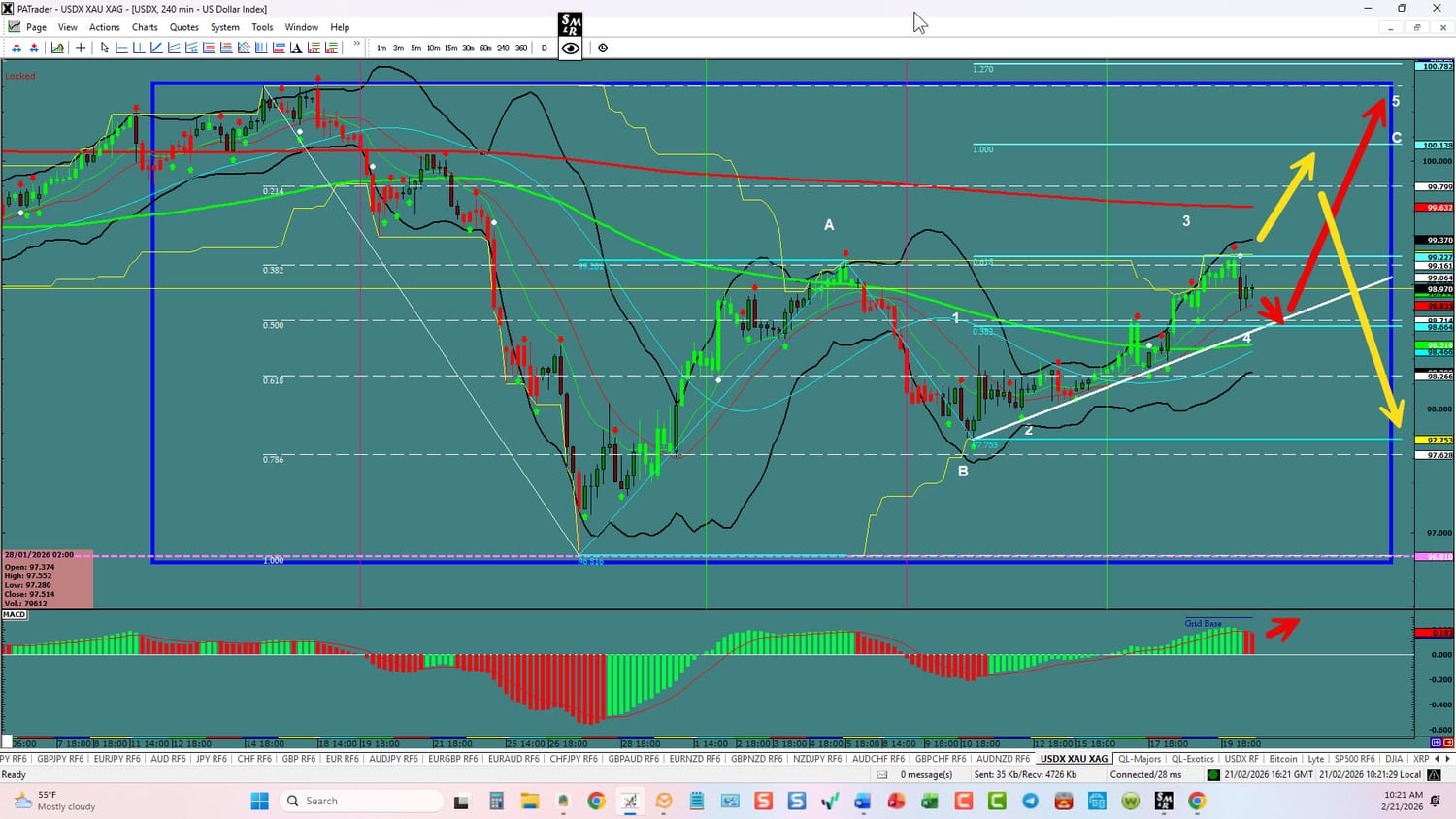
Task: Open the Help menu
Action: (x=340, y=27)
